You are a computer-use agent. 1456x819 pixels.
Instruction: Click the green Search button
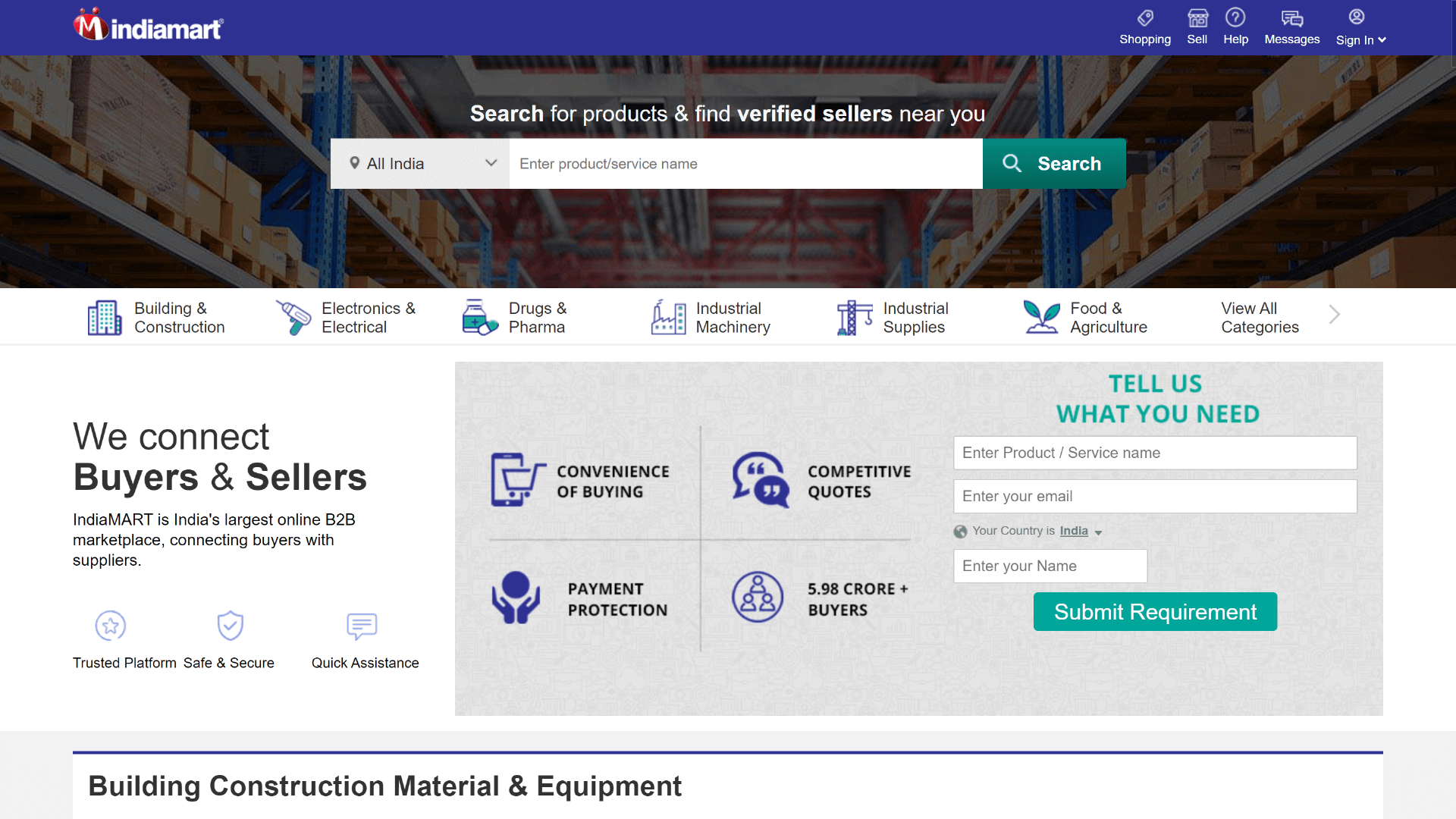click(x=1054, y=163)
